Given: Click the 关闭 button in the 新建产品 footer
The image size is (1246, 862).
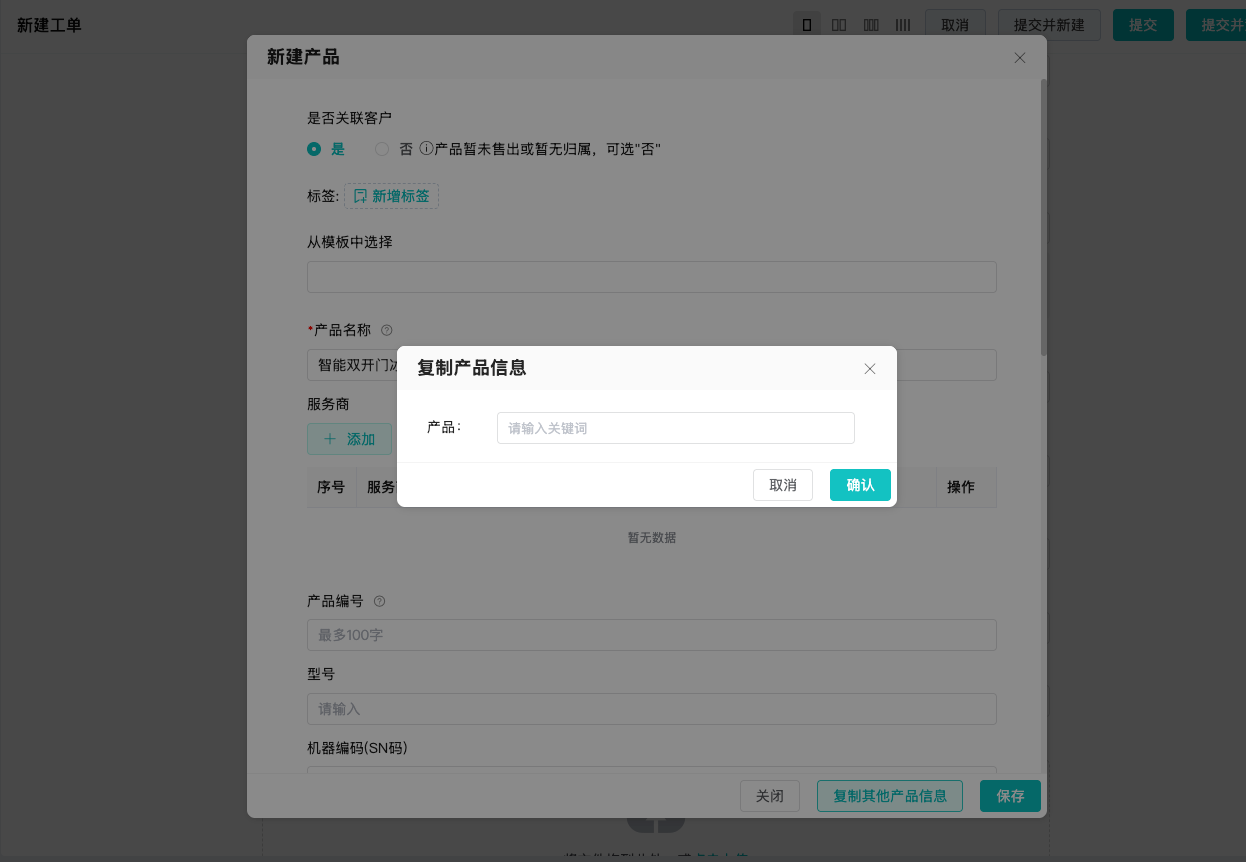Looking at the screenshot, I should point(770,796).
